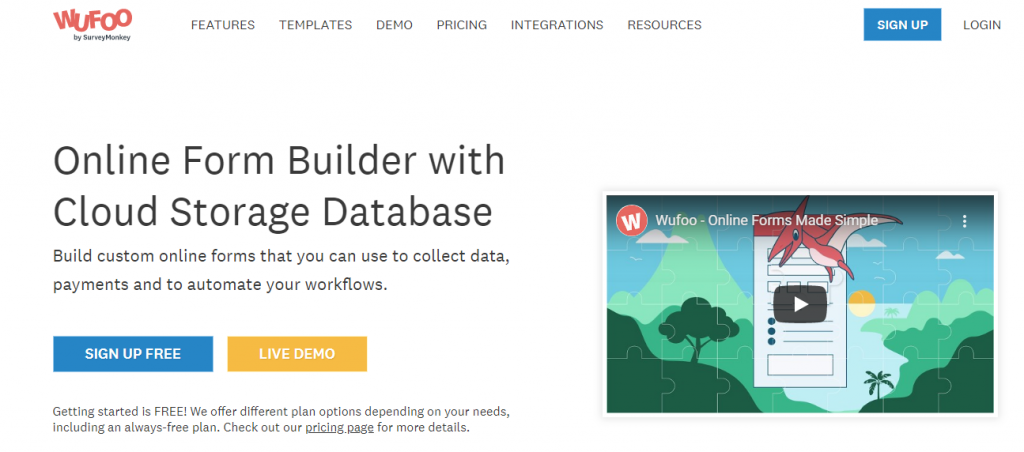The width and height of the screenshot is (1024, 452).
Task: Click the heading Online Form Builder with Cloud Storage Database
Action: pos(279,186)
